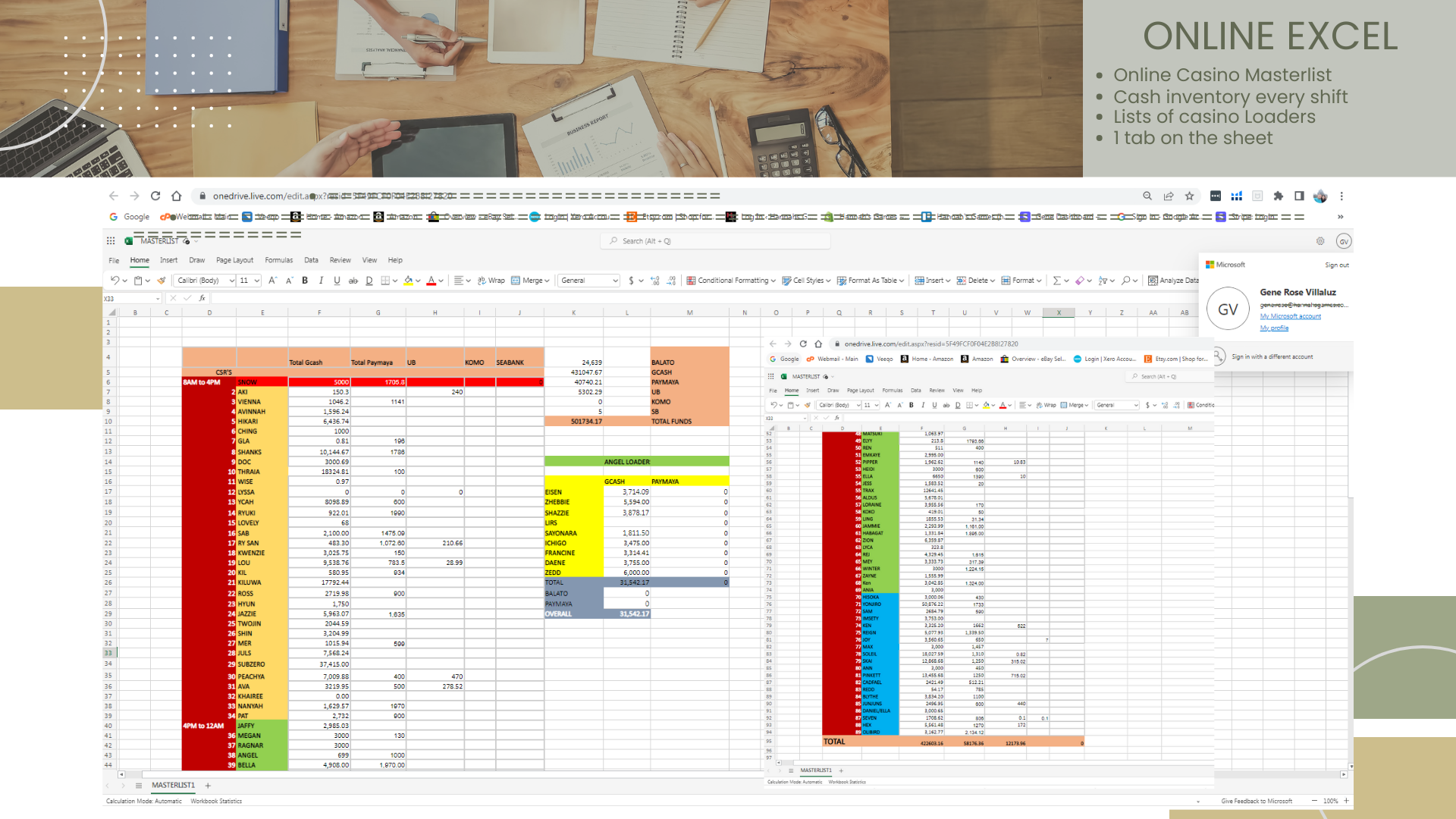Viewport: 1456px width, 819px height.
Task: Open My Microsoft account link
Action: click(x=1290, y=316)
